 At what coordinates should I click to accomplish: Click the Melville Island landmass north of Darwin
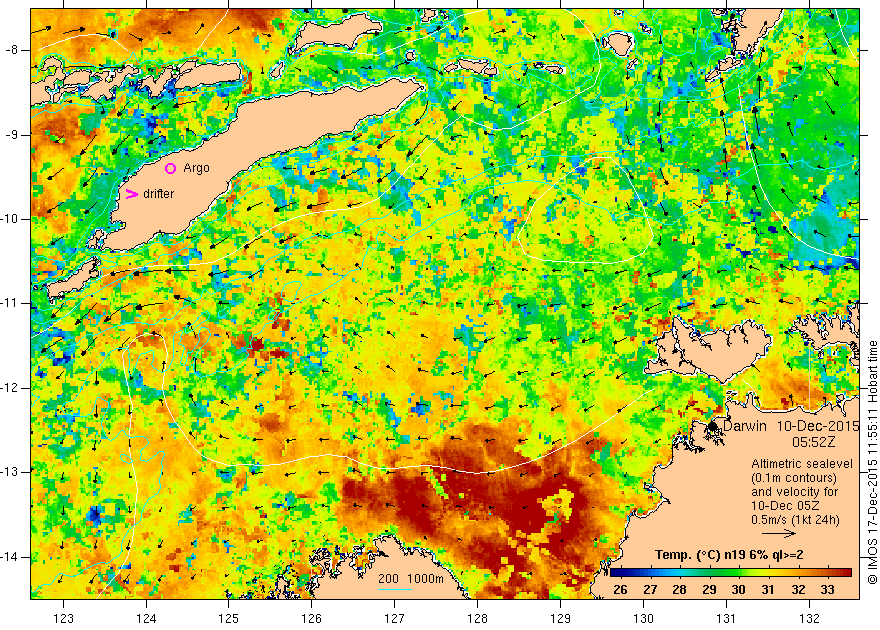coord(708,349)
